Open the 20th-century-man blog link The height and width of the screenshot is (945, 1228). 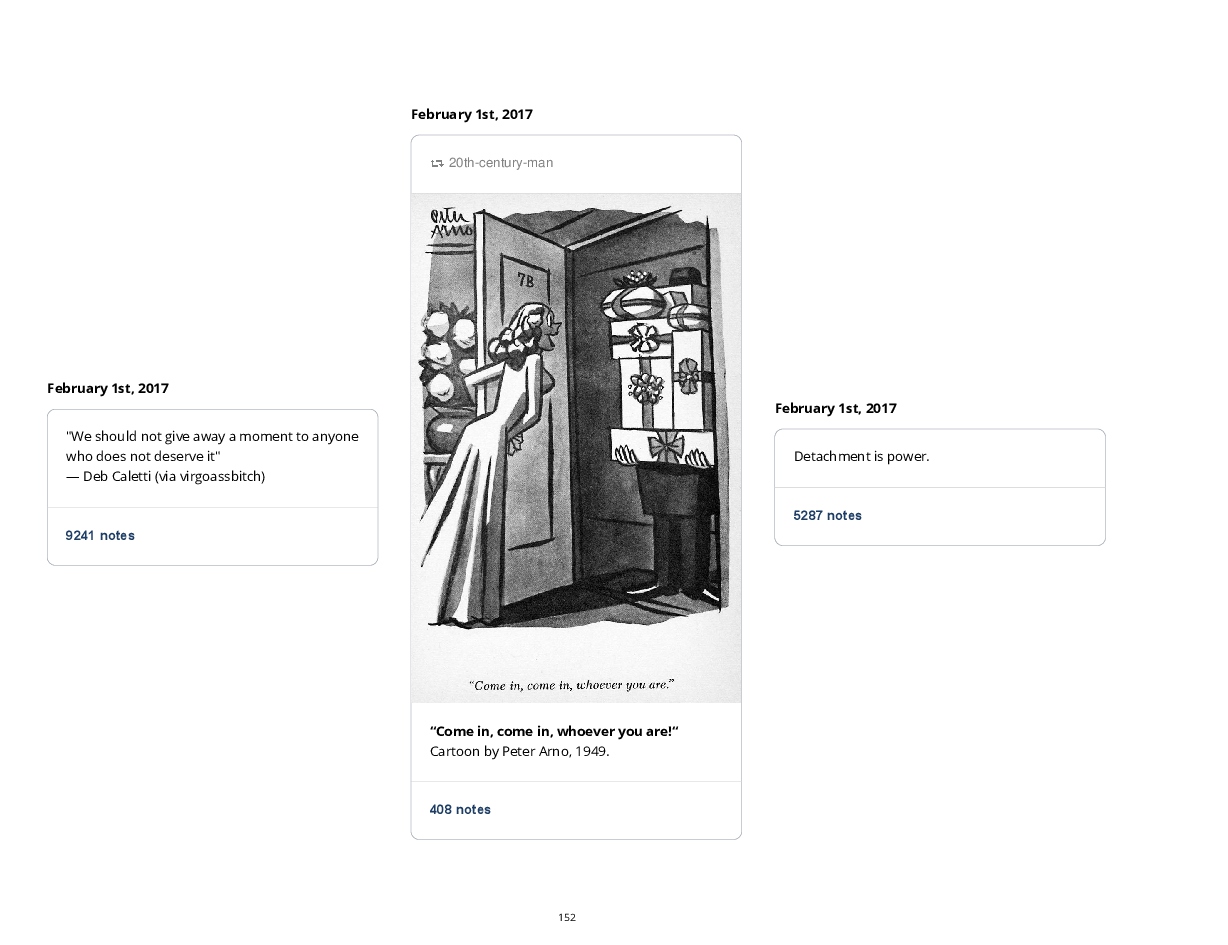pyautogui.click(x=500, y=163)
